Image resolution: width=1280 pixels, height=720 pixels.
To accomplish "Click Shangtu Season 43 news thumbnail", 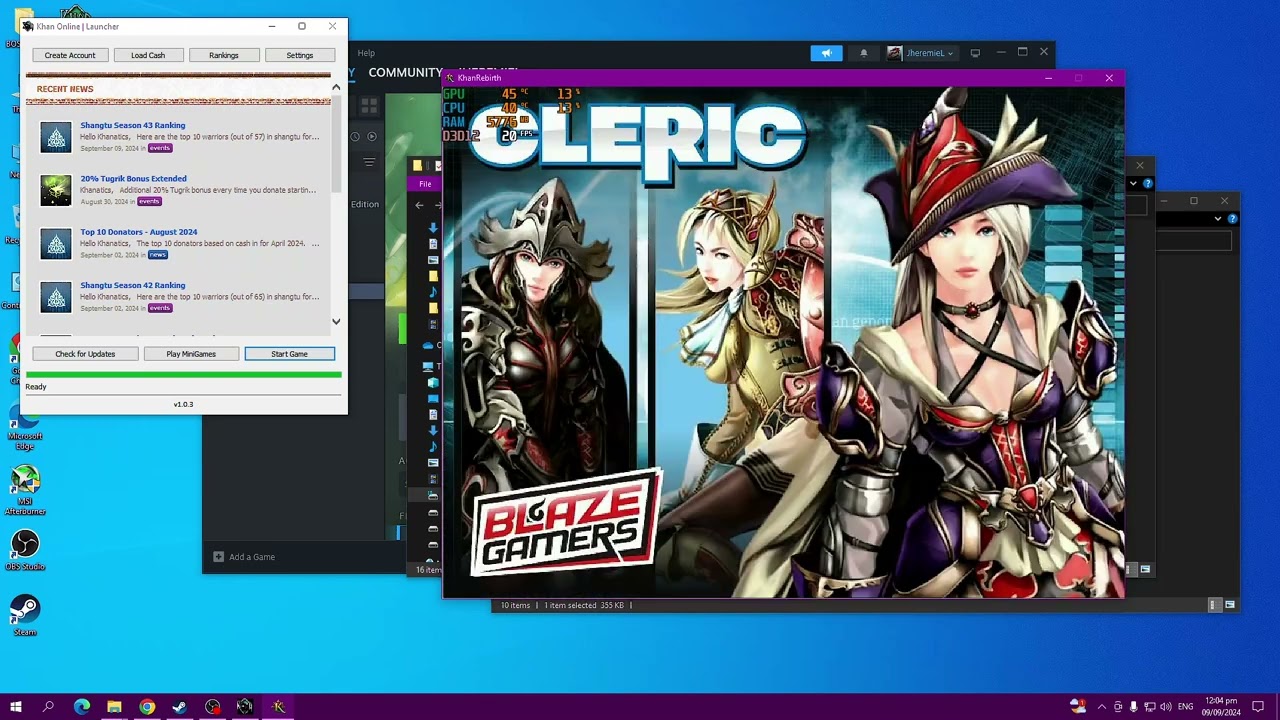I will [x=56, y=137].
